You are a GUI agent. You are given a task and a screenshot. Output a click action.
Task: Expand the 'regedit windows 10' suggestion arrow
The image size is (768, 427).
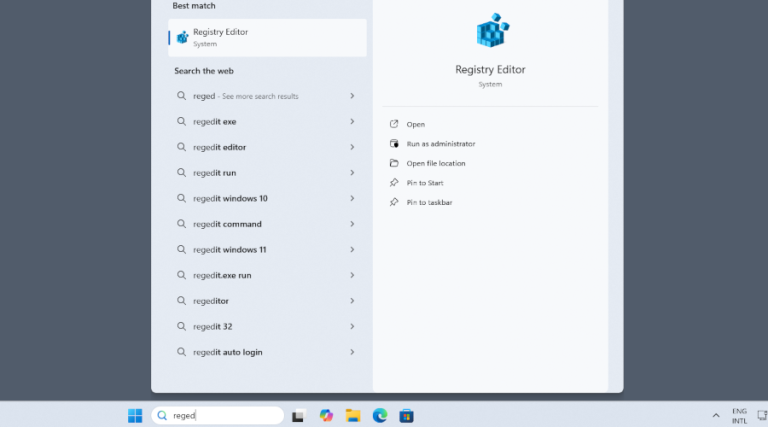pos(353,199)
